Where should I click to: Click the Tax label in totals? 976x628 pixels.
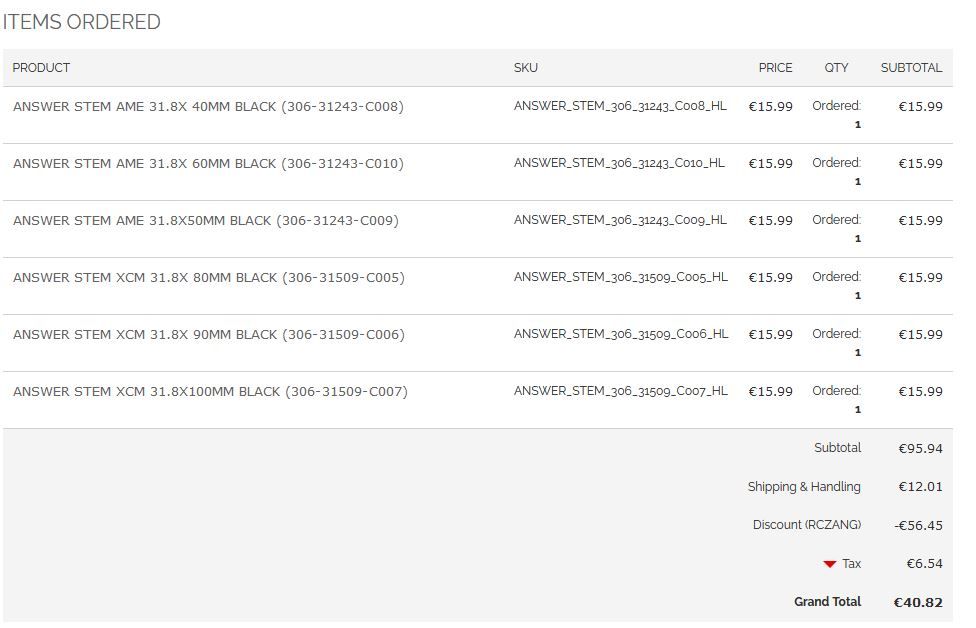coord(851,563)
